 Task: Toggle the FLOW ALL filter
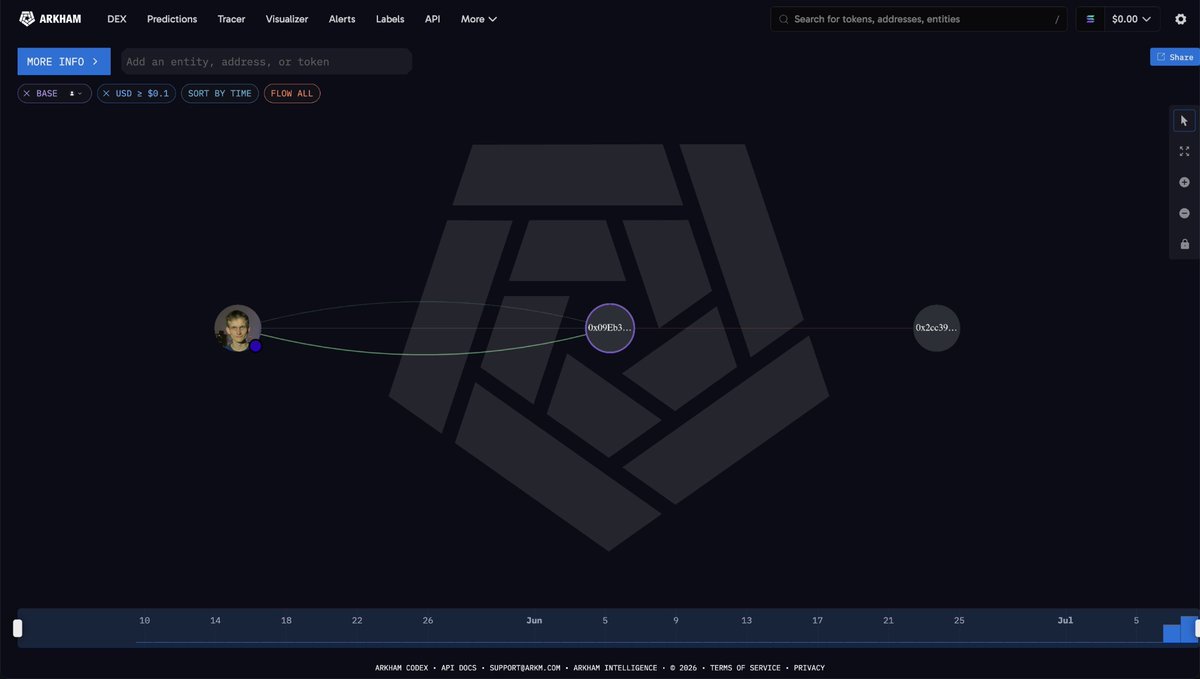(292, 93)
